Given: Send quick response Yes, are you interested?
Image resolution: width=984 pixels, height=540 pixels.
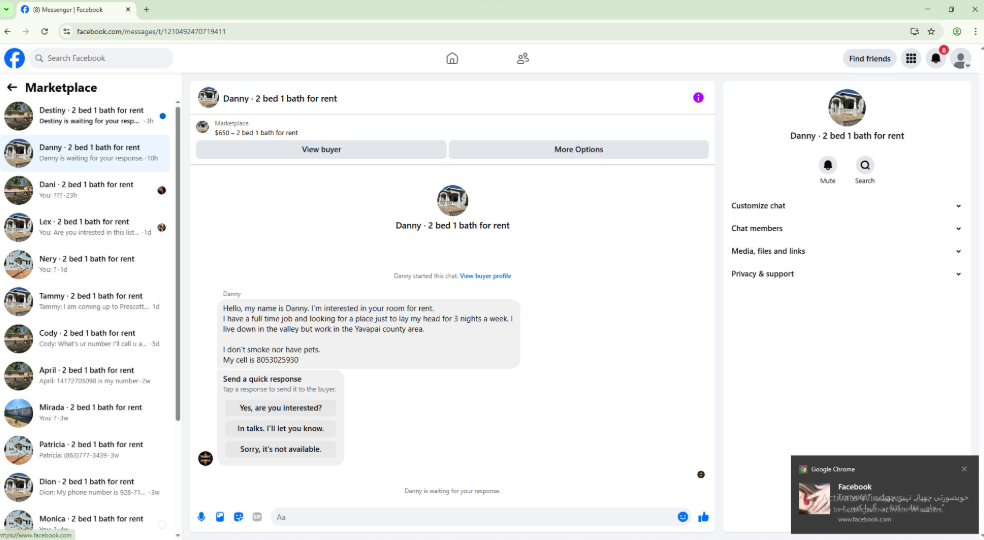Looking at the screenshot, I should pos(281,408).
